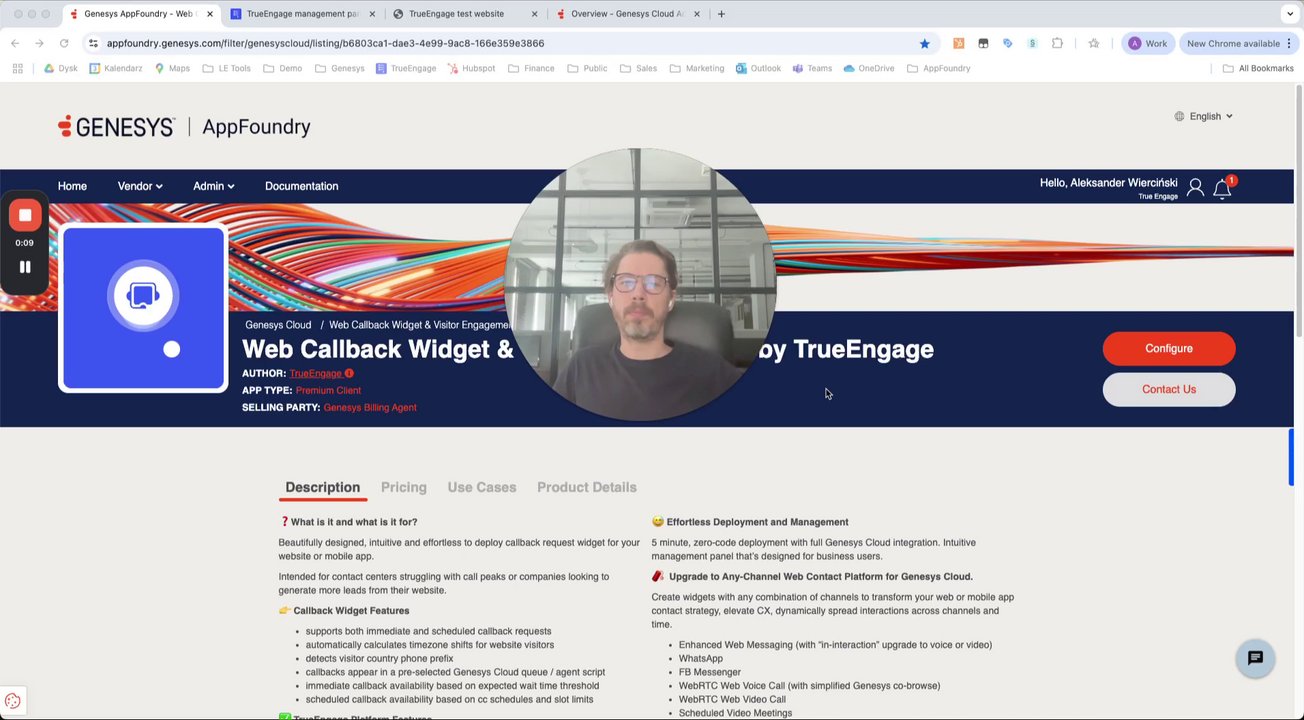This screenshot has width=1304, height=720.
Task: Open the Outlook bookmark
Action: tap(758, 68)
